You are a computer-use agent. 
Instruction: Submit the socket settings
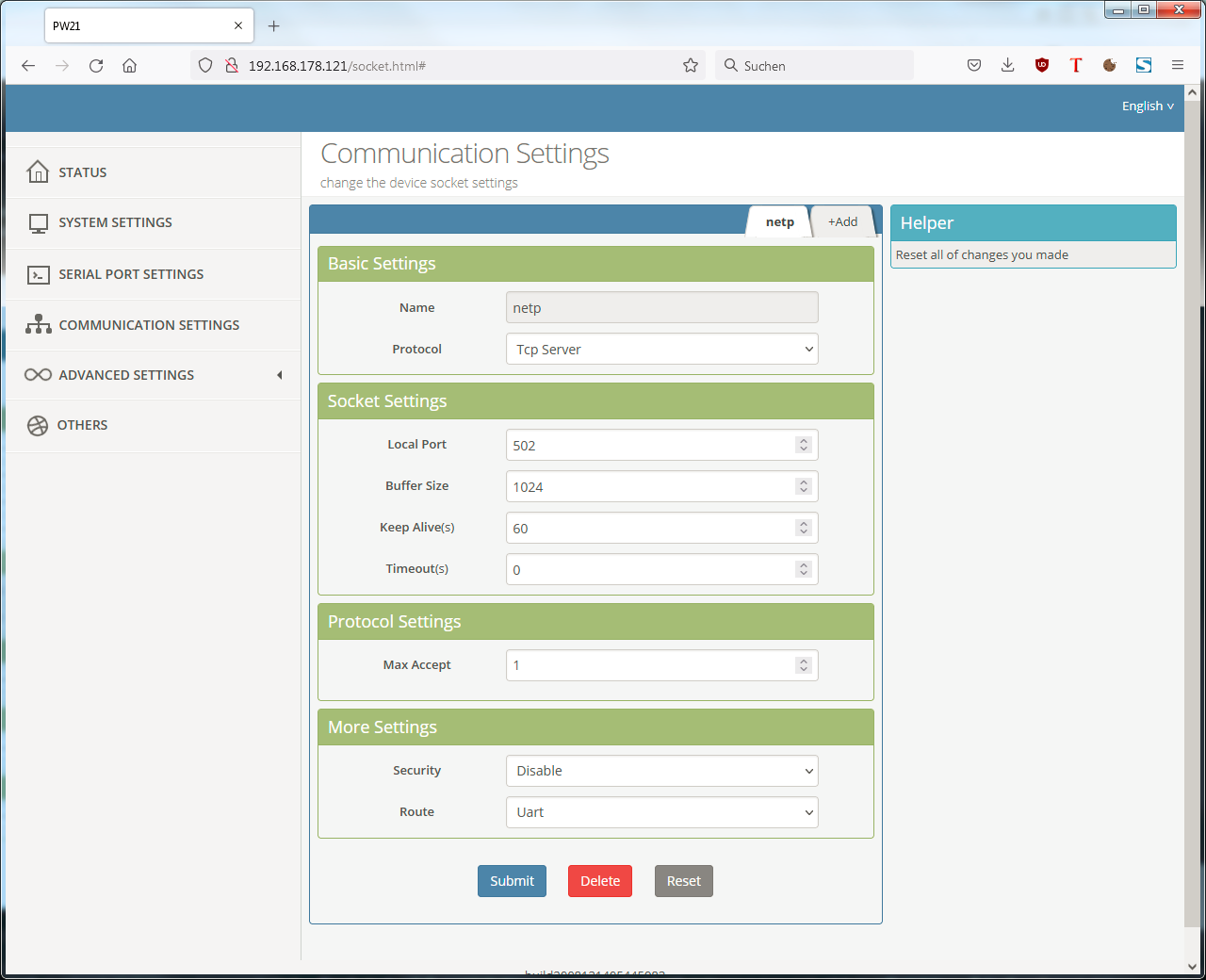point(512,881)
